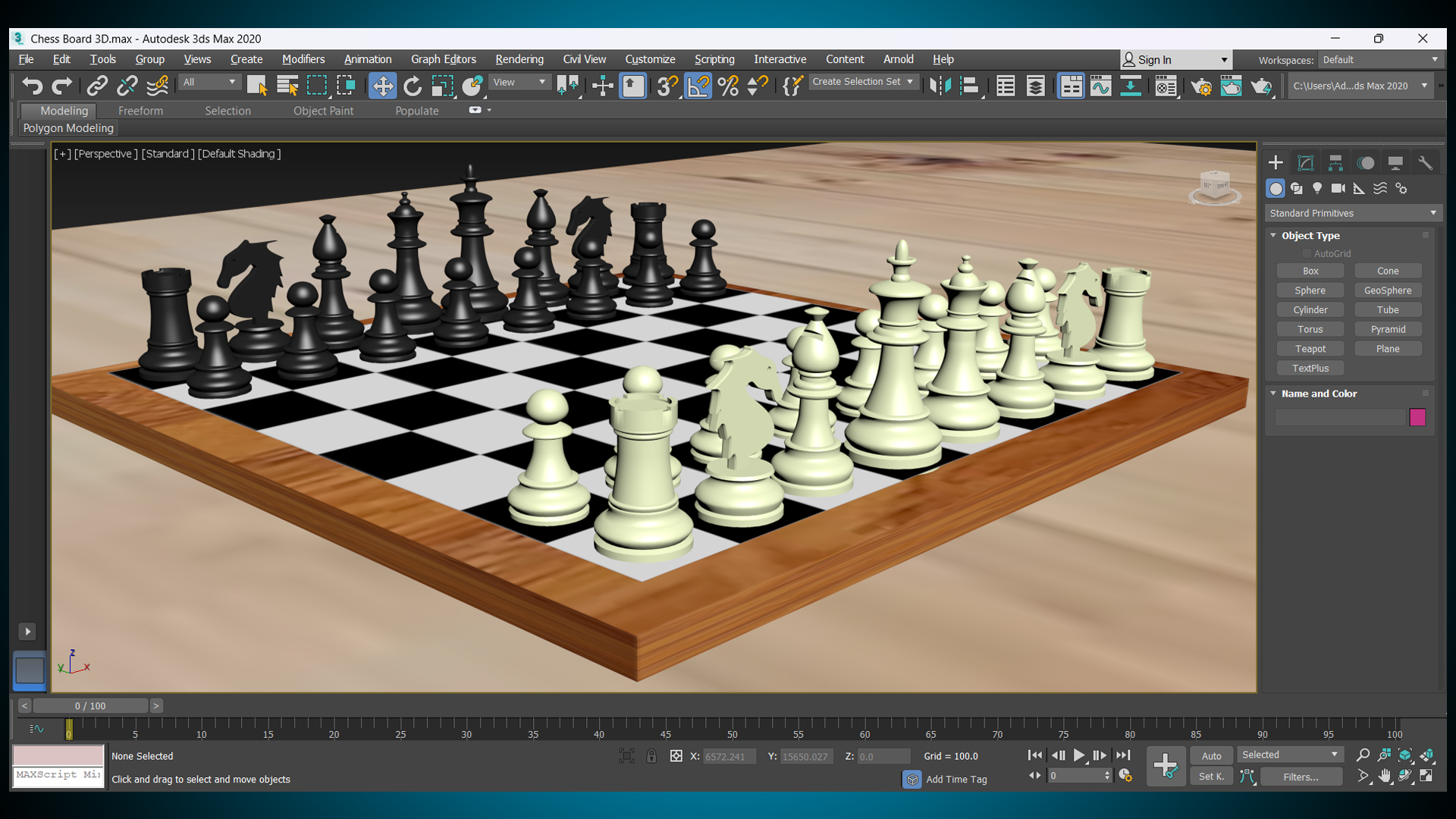Open Key Filters dialog

click(x=1301, y=777)
